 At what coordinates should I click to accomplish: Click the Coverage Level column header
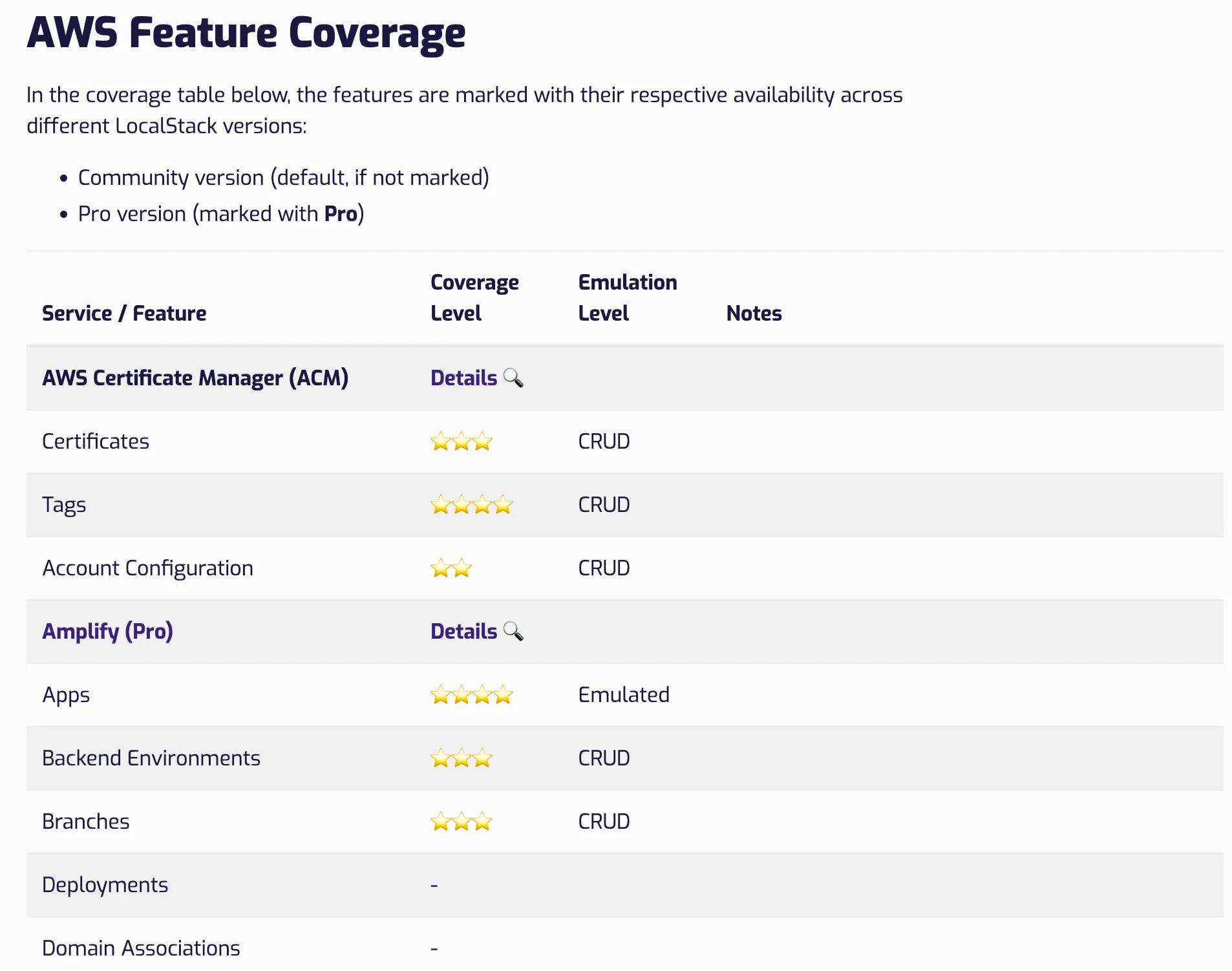474,297
